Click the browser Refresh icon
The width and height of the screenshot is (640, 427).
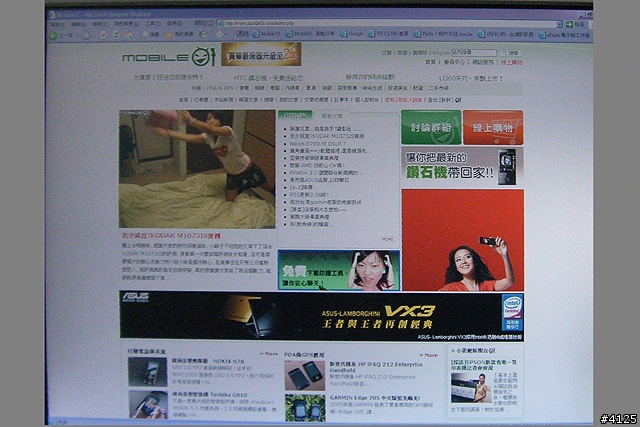(x=116, y=35)
